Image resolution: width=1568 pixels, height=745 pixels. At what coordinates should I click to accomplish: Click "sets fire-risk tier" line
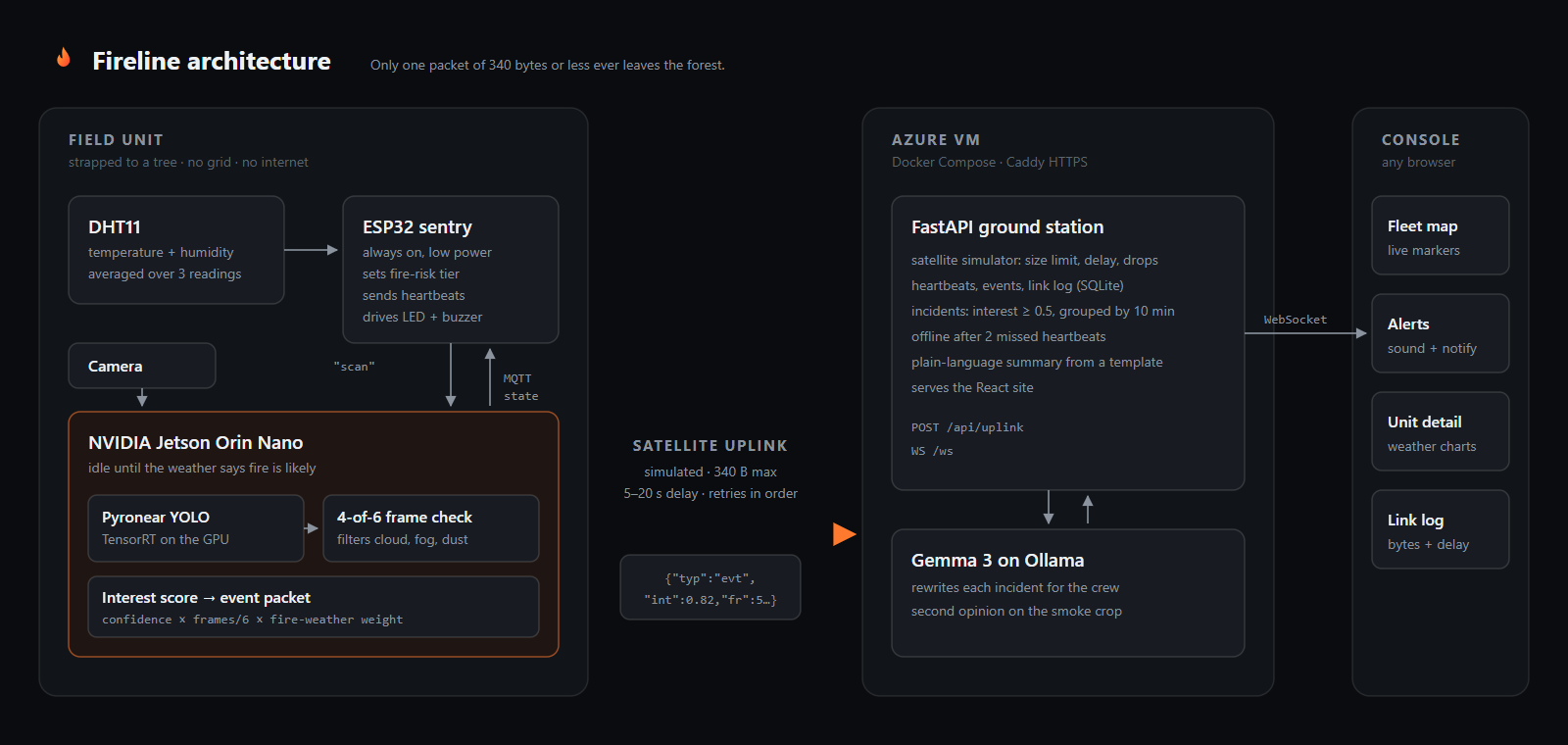coord(411,273)
